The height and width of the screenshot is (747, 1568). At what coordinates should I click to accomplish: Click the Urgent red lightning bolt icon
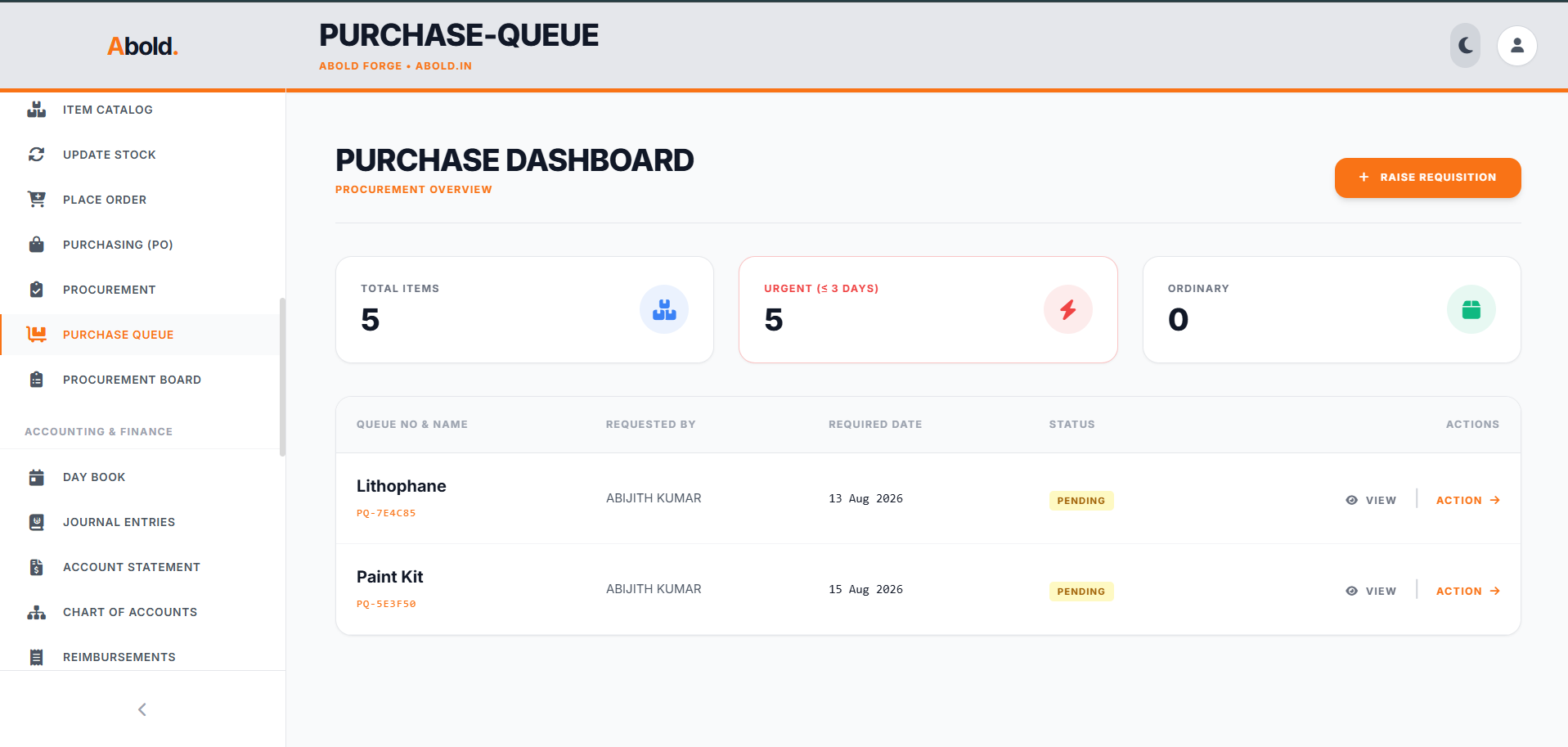point(1067,309)
